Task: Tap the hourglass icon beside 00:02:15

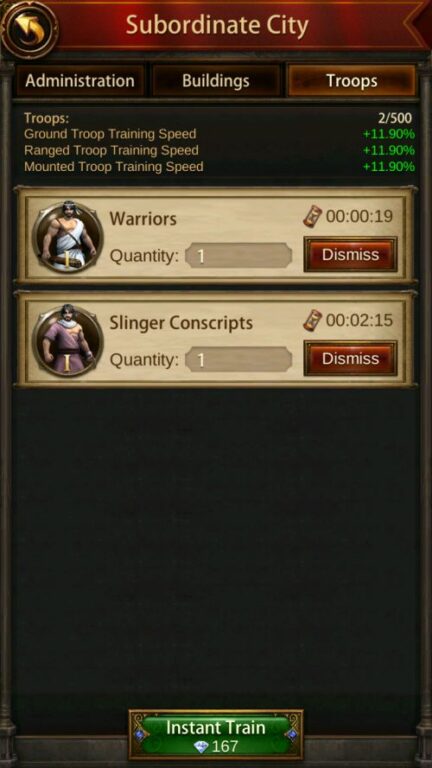Action: pyautogui.click(x=312, y=320)
